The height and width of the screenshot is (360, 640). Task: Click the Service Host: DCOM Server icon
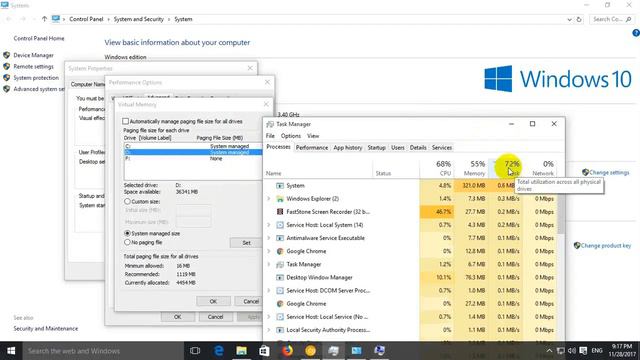tap(280, 291)
